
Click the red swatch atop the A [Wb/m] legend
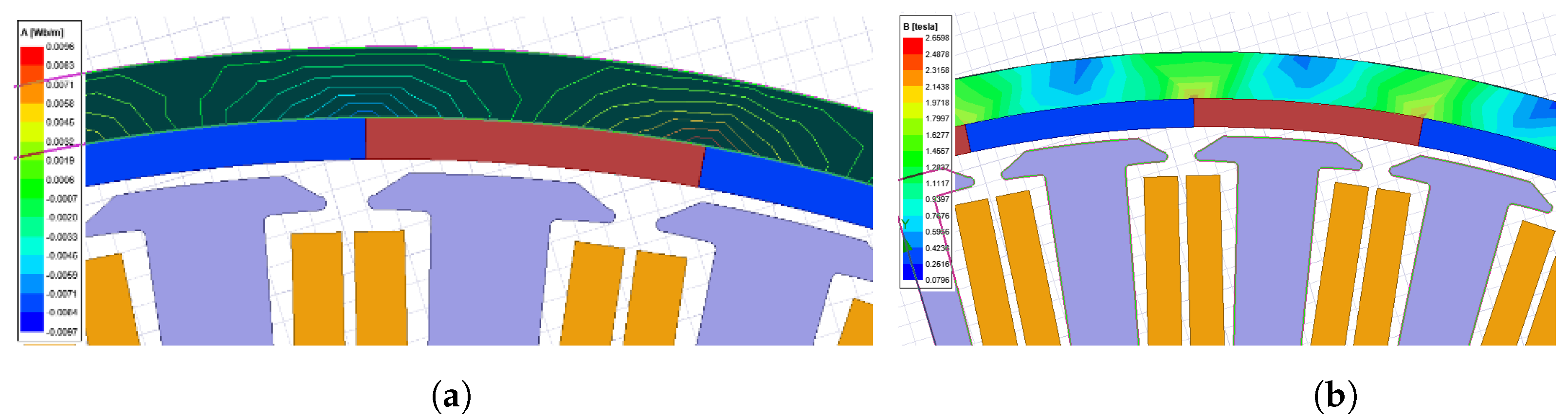click(x=32, y=55)
